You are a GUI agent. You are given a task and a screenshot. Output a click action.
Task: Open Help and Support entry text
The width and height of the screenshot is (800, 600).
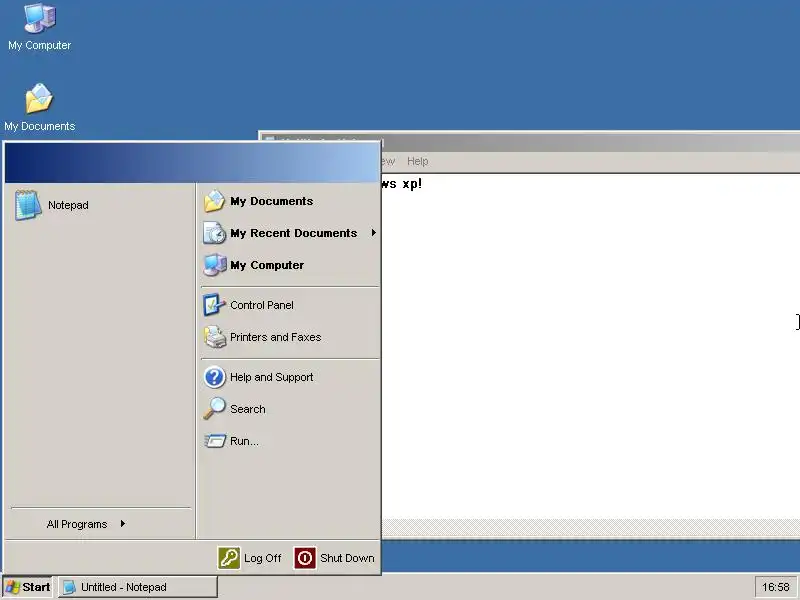click(271, 377)
